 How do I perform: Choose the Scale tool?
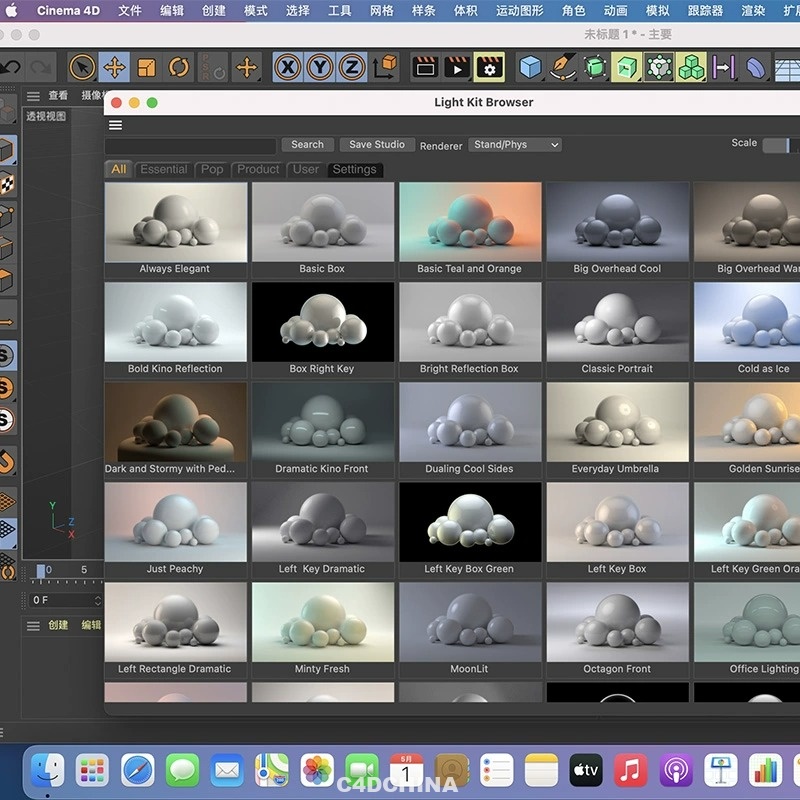[x=146, y=67]
